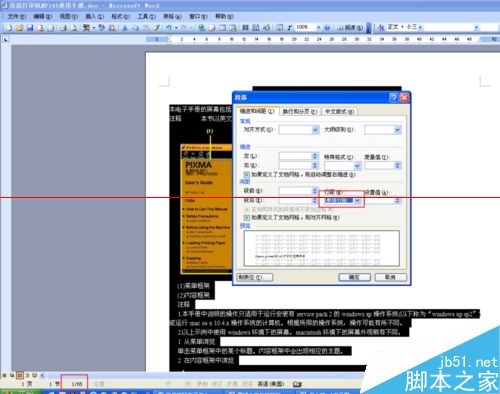Click the Print toolbar icon
The width and height of the screenshot is (500, 394).
(63, 28)
